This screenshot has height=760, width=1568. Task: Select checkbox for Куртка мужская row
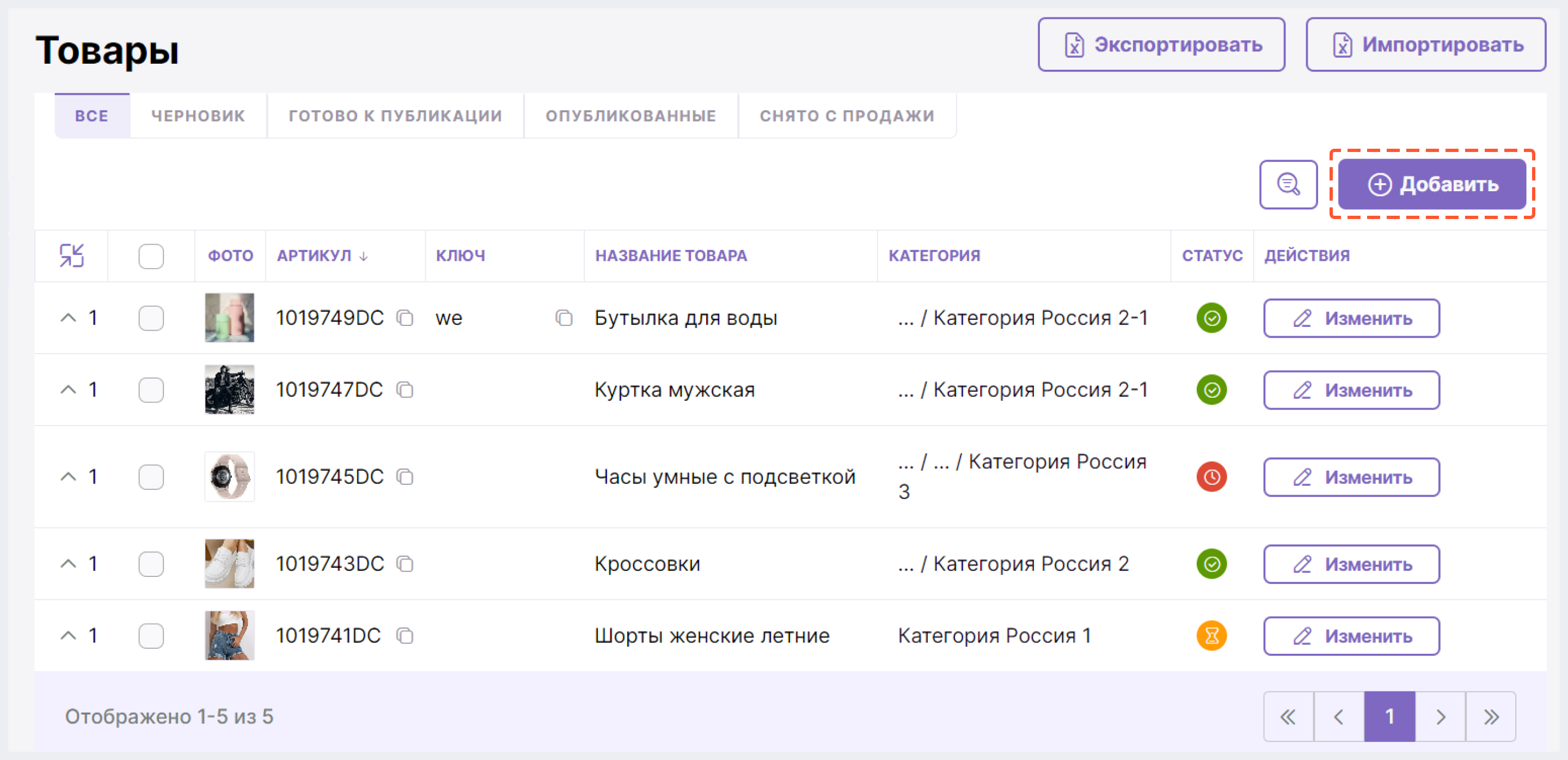(x=151, y=390)
